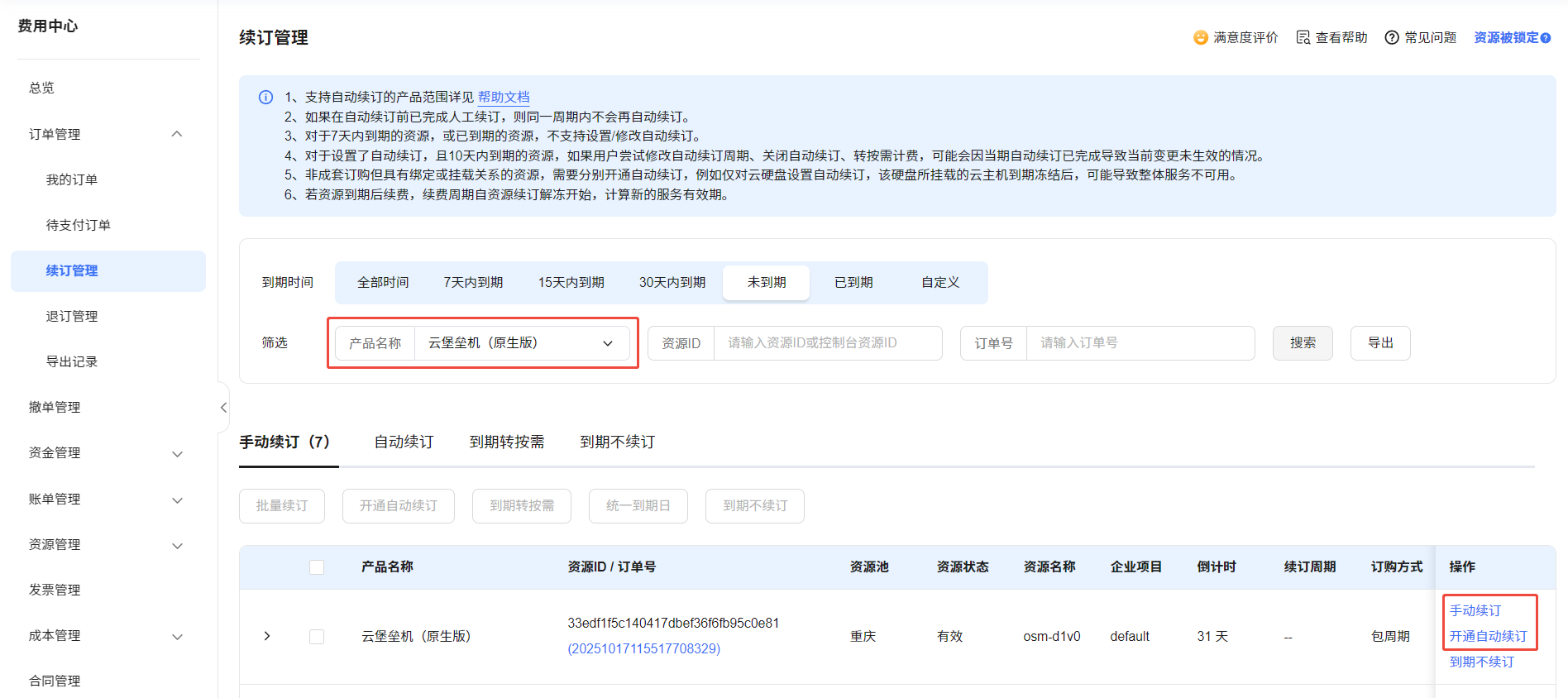This screenshot has width=1568, height=698.
Task: Select the 30天内到期 time filter
Action: 672,283
